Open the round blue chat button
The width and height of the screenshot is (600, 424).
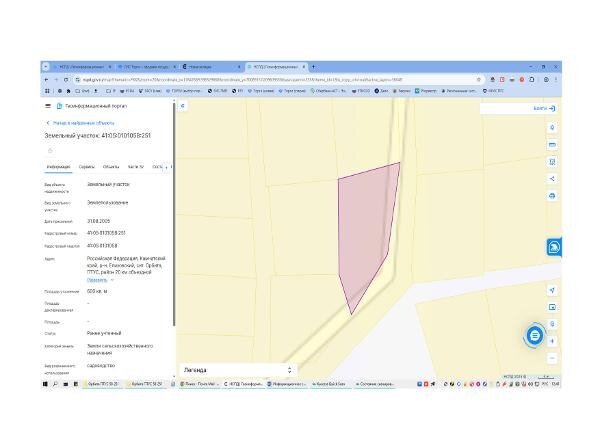coord(535,336)
